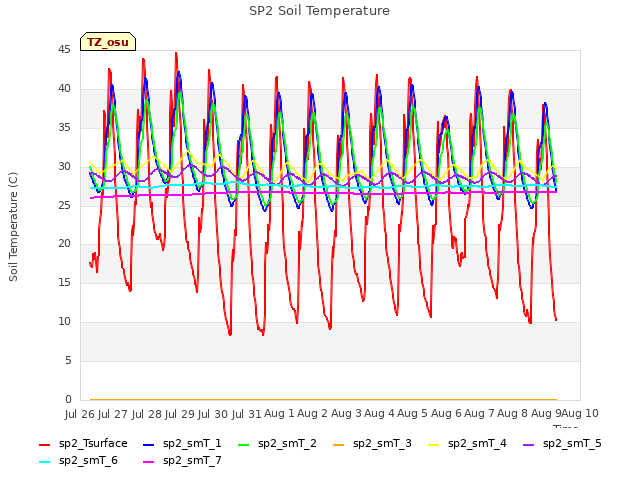Click the orange sp2_smT_3 legend swatch
Viewport: 640px width, 480px height.
point(339,444)
